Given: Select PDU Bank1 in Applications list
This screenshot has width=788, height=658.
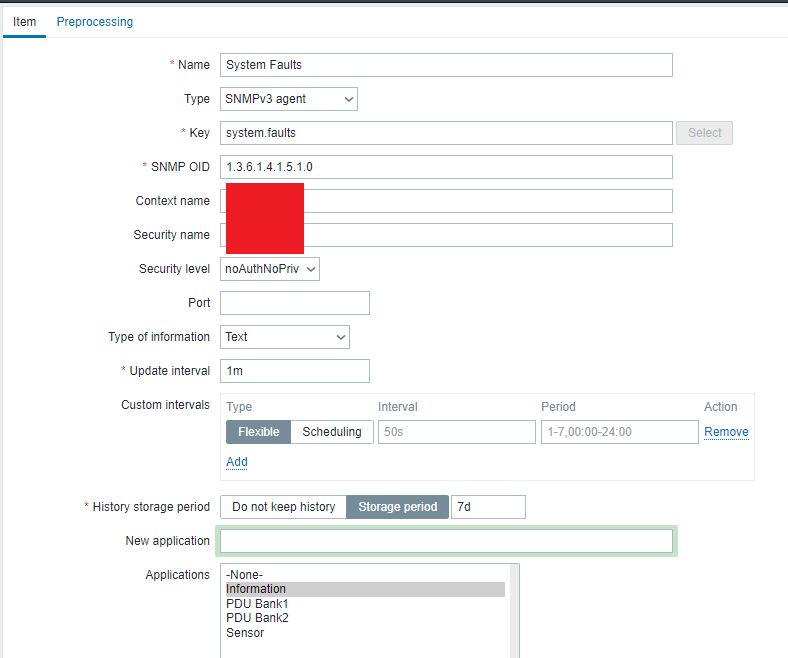Looking at the screenshot, I should (365, 604).
